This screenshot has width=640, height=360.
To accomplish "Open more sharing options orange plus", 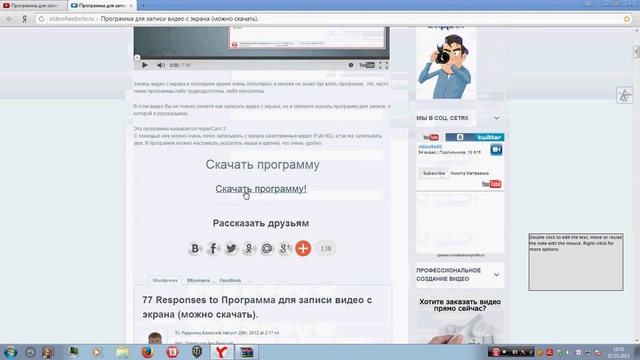I will pos(303,248).
